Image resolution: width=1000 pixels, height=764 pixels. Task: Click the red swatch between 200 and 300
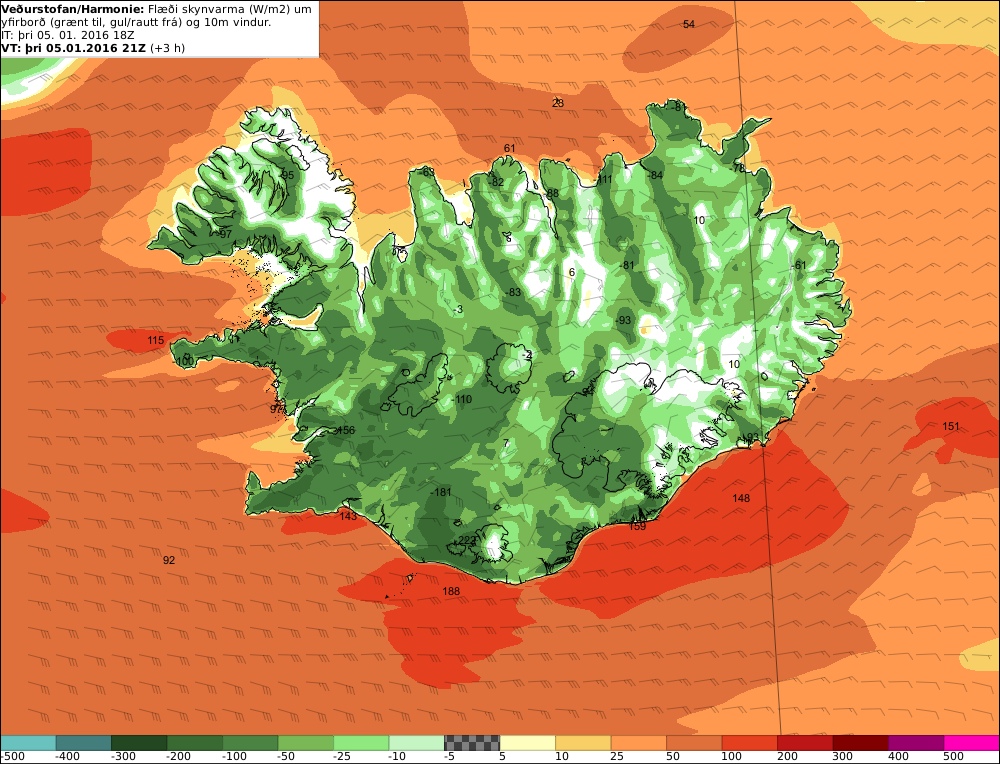pos(805,742)
